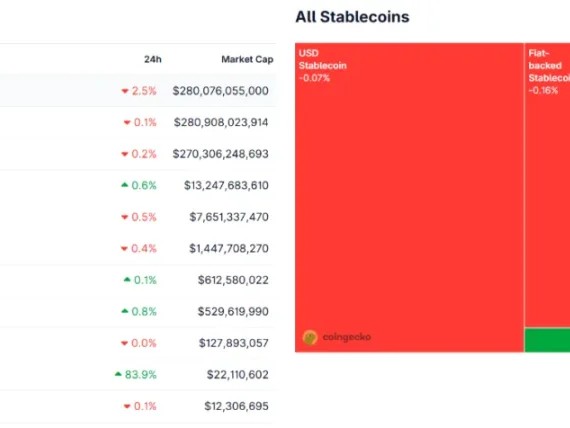Open the row with $12,306,695 market cap
The image size is (570, 428).
(138, 406)
